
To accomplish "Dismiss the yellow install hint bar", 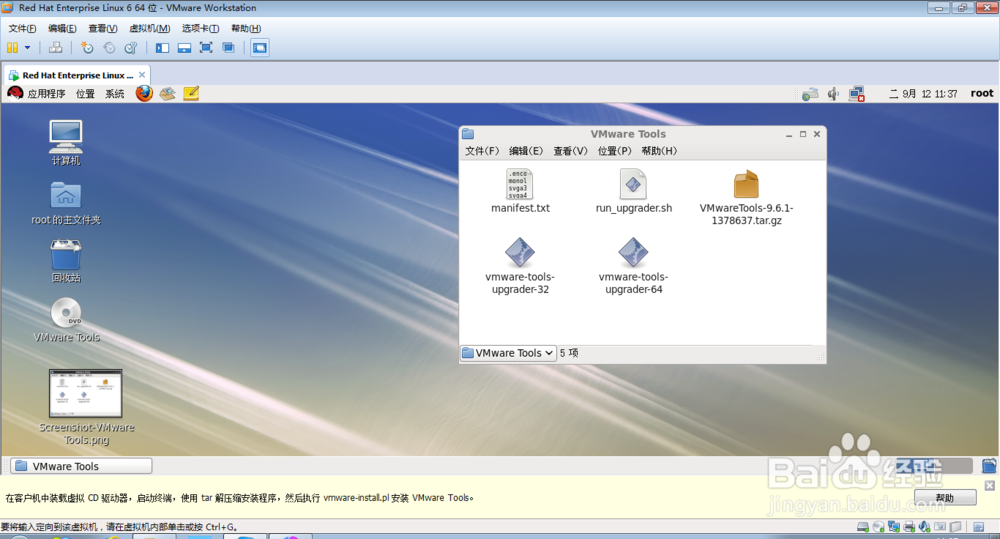I will 989,485.
